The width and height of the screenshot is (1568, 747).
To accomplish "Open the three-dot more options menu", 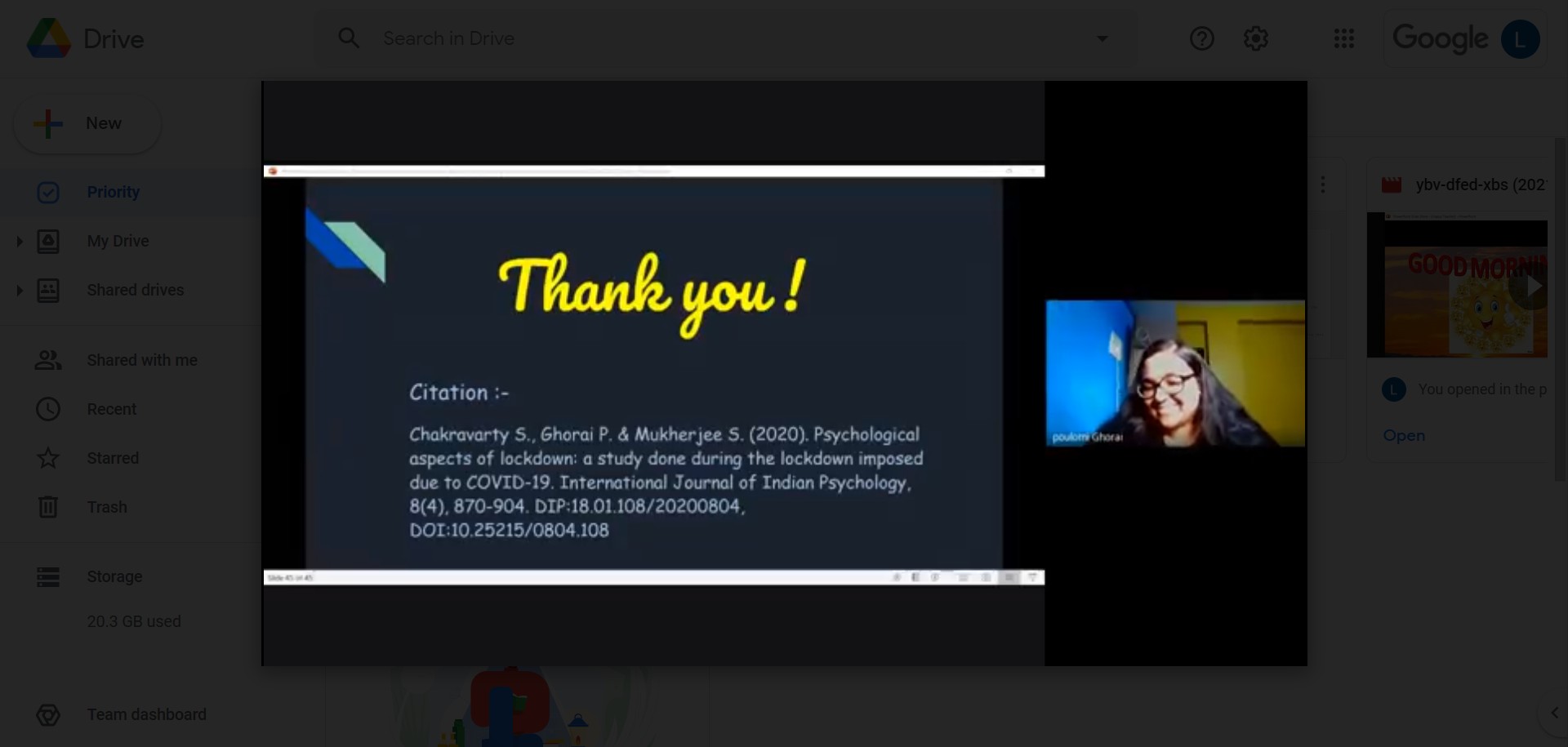I will pos(1323,185).
